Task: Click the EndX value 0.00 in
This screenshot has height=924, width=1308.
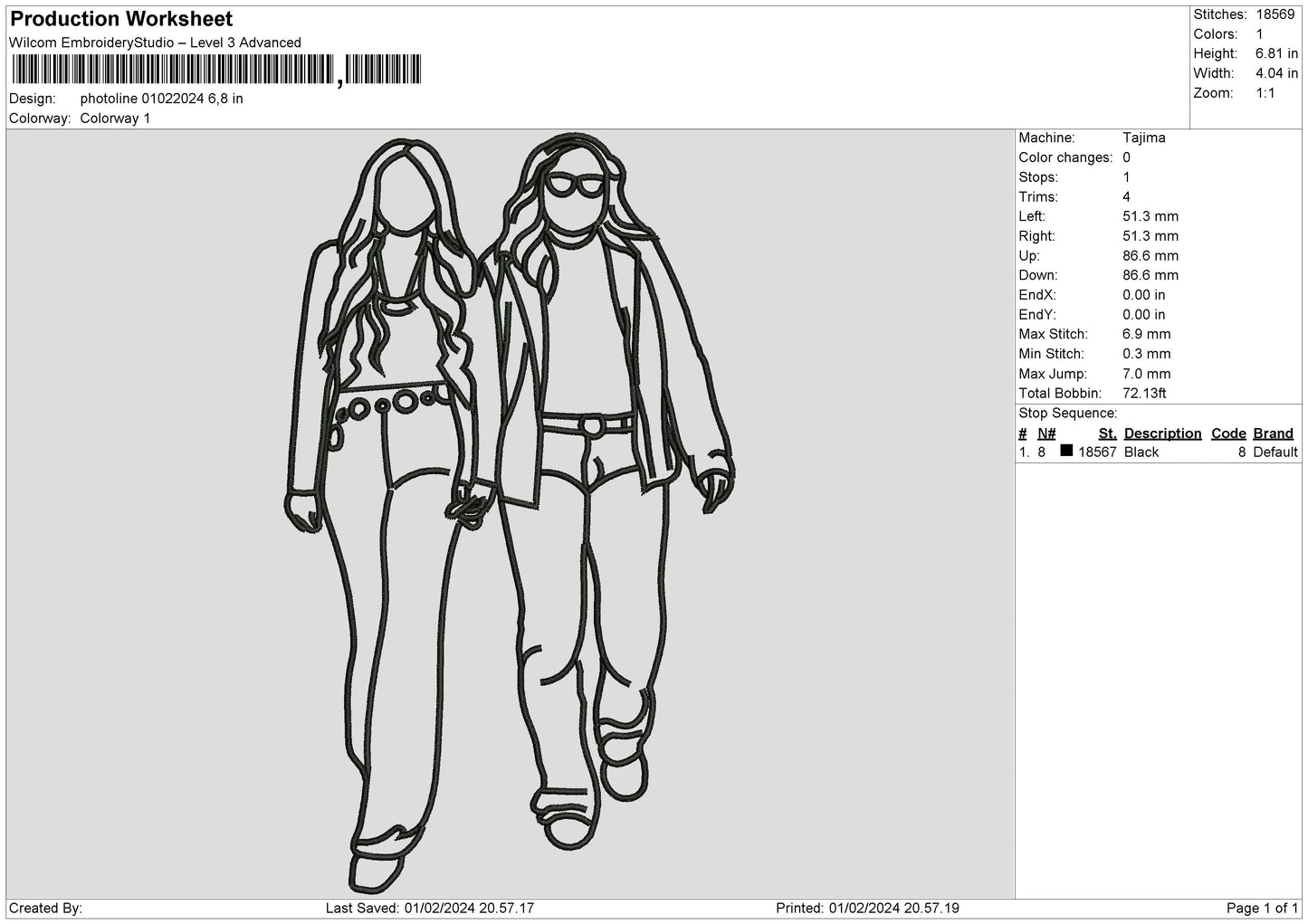Action: 1144,295
